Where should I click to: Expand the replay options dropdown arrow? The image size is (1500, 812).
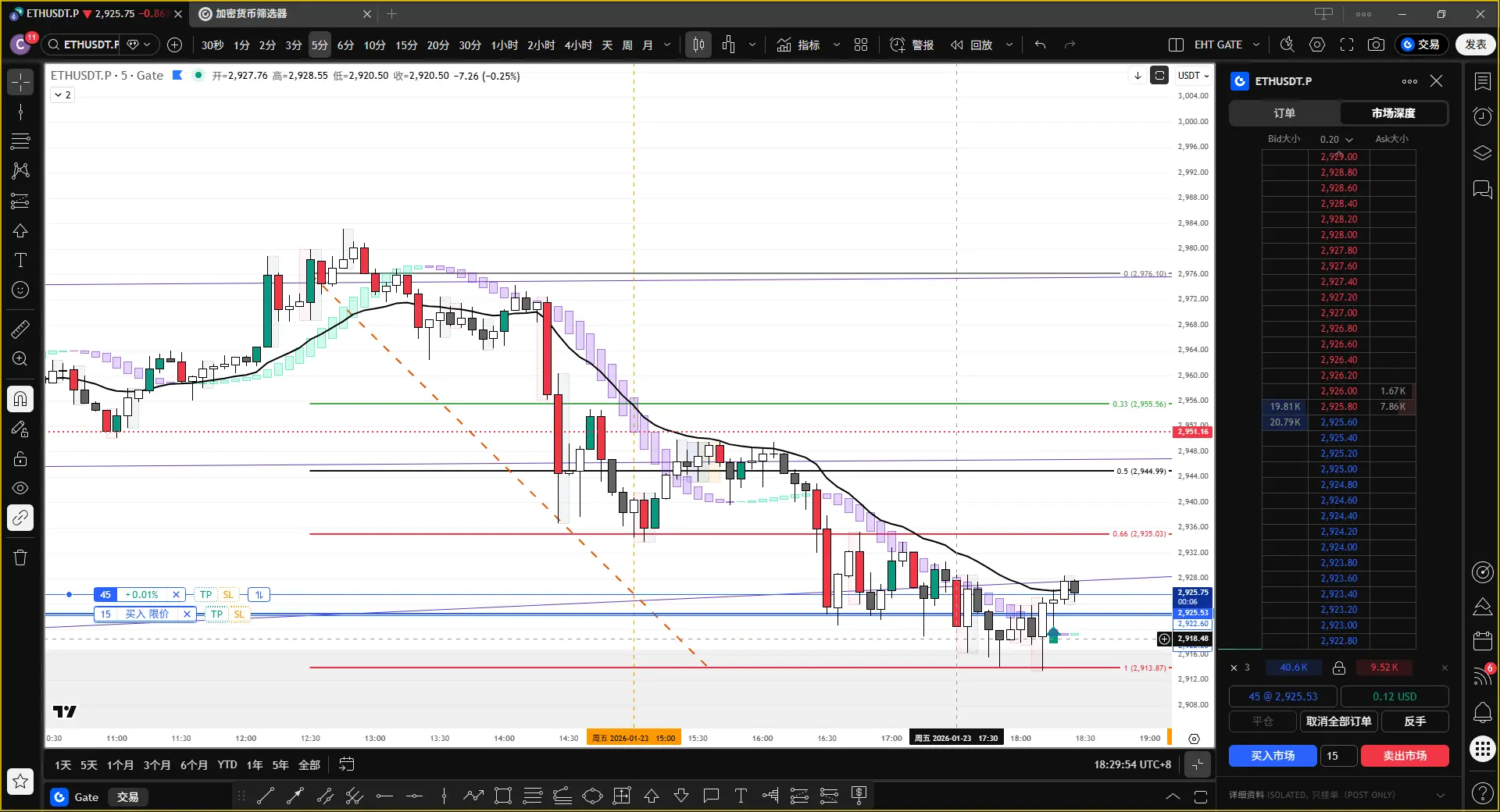pyautogui.click(x=1009, y=45)
